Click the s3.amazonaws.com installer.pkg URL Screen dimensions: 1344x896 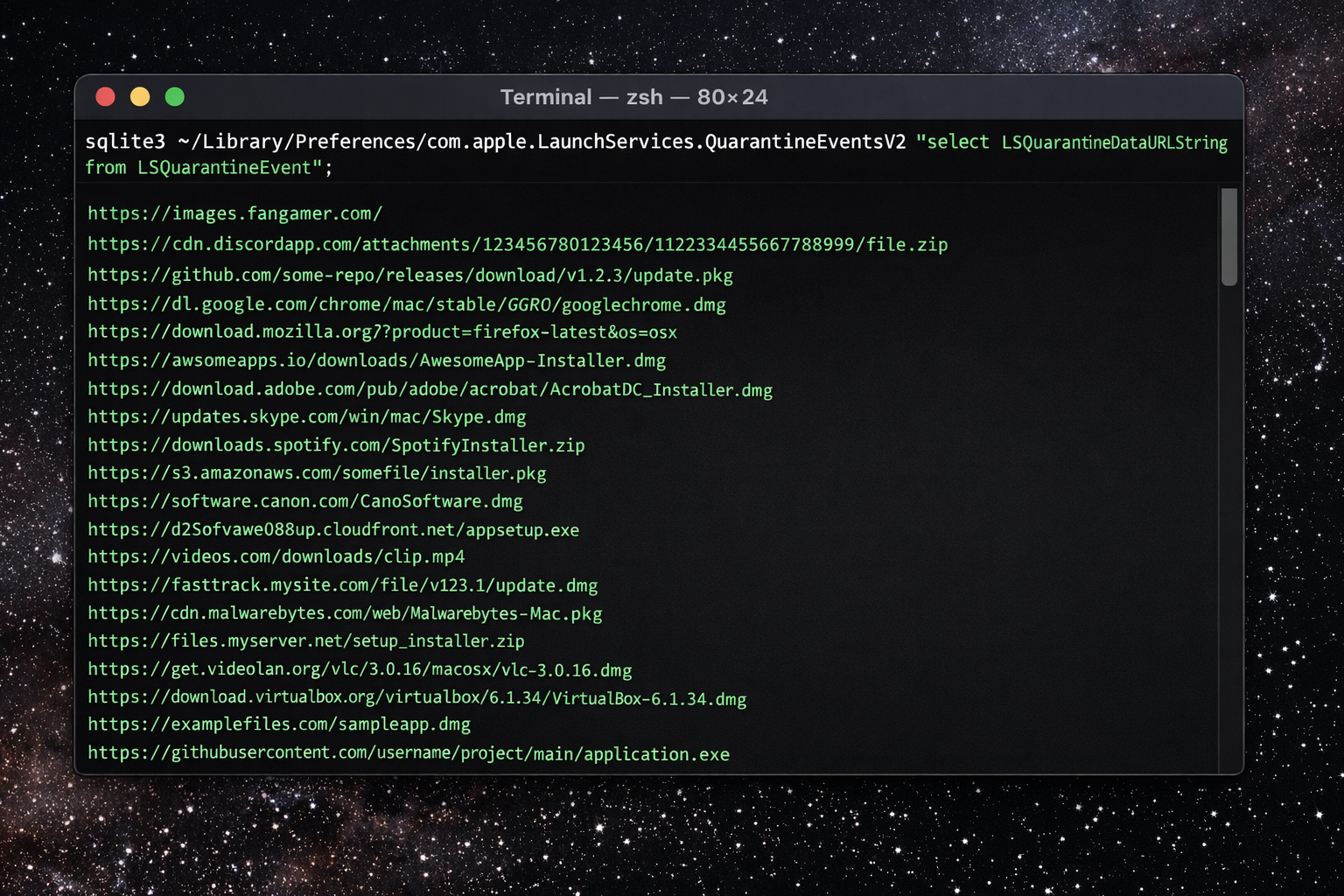(317, 473)
